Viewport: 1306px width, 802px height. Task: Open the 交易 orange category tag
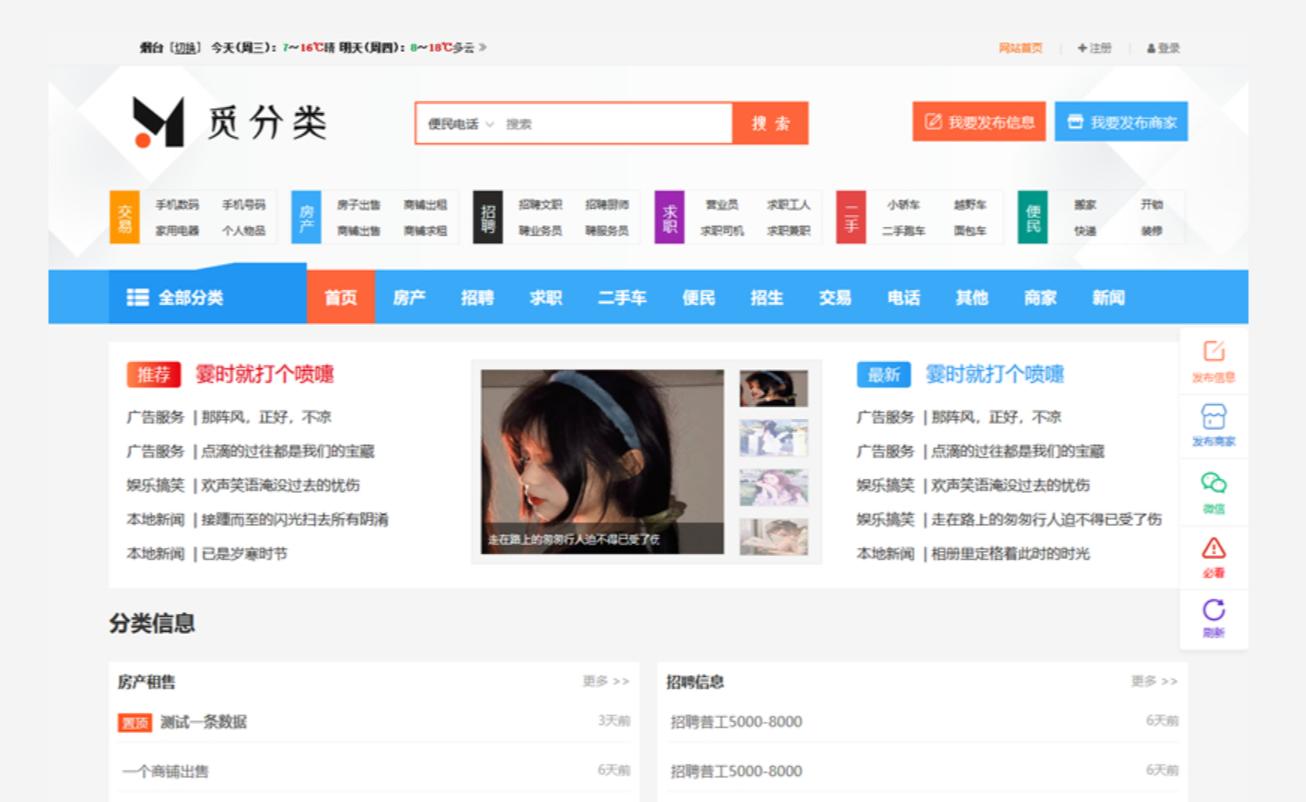click(x=124, y=217)
